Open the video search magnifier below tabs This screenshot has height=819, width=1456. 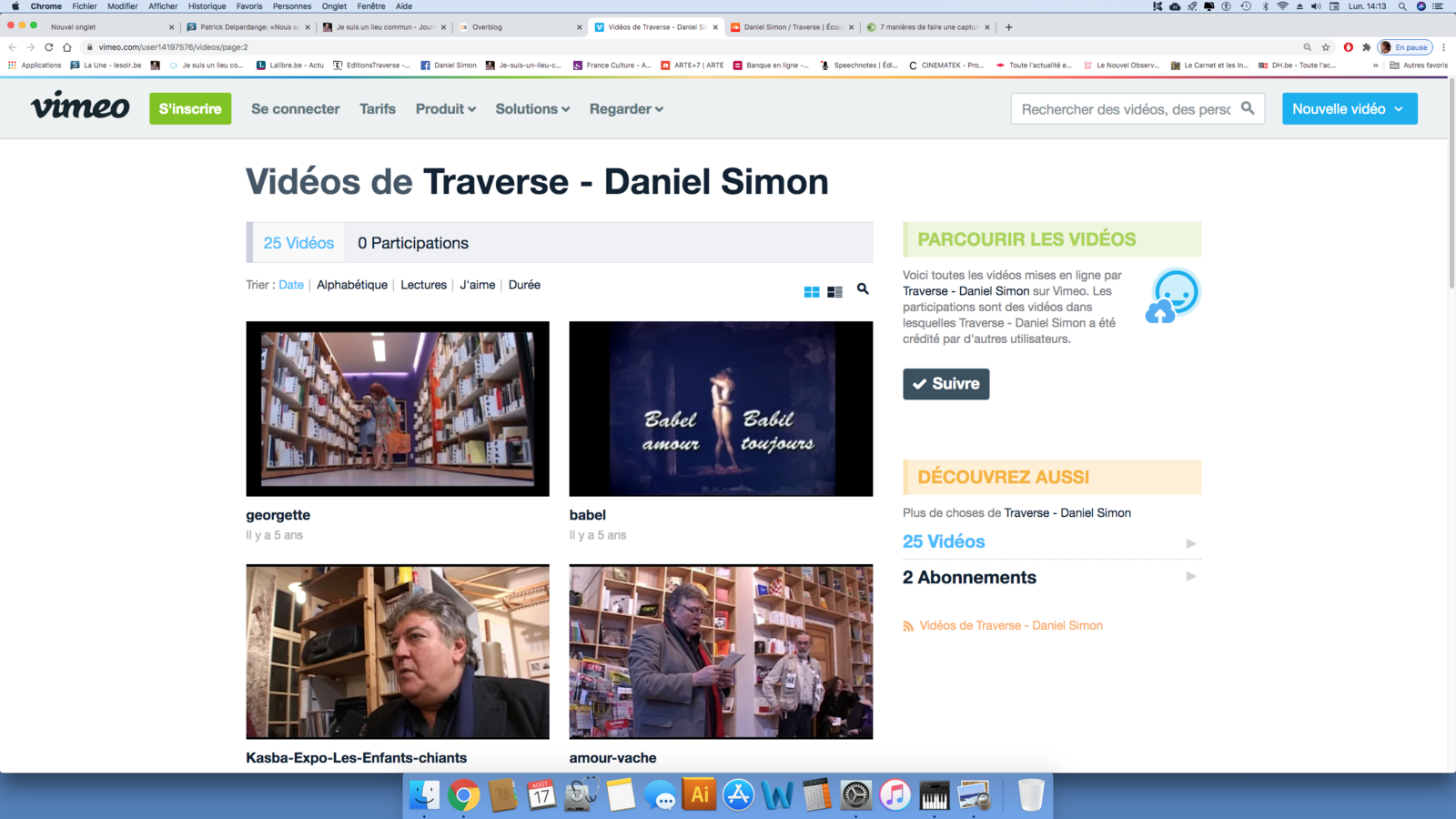[863, 288]
